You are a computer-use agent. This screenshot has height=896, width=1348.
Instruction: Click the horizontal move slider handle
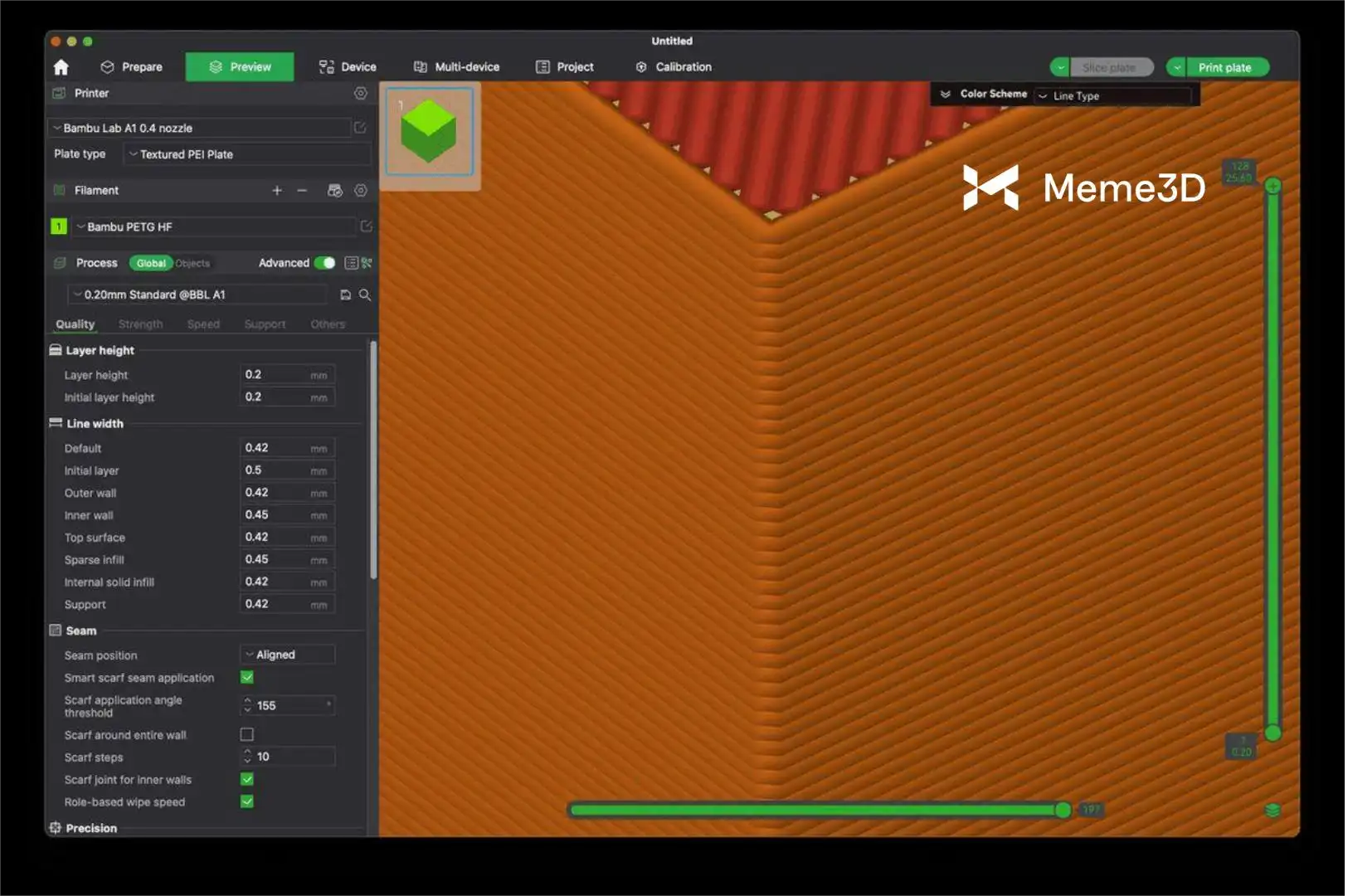click(x=1063, y=811)
